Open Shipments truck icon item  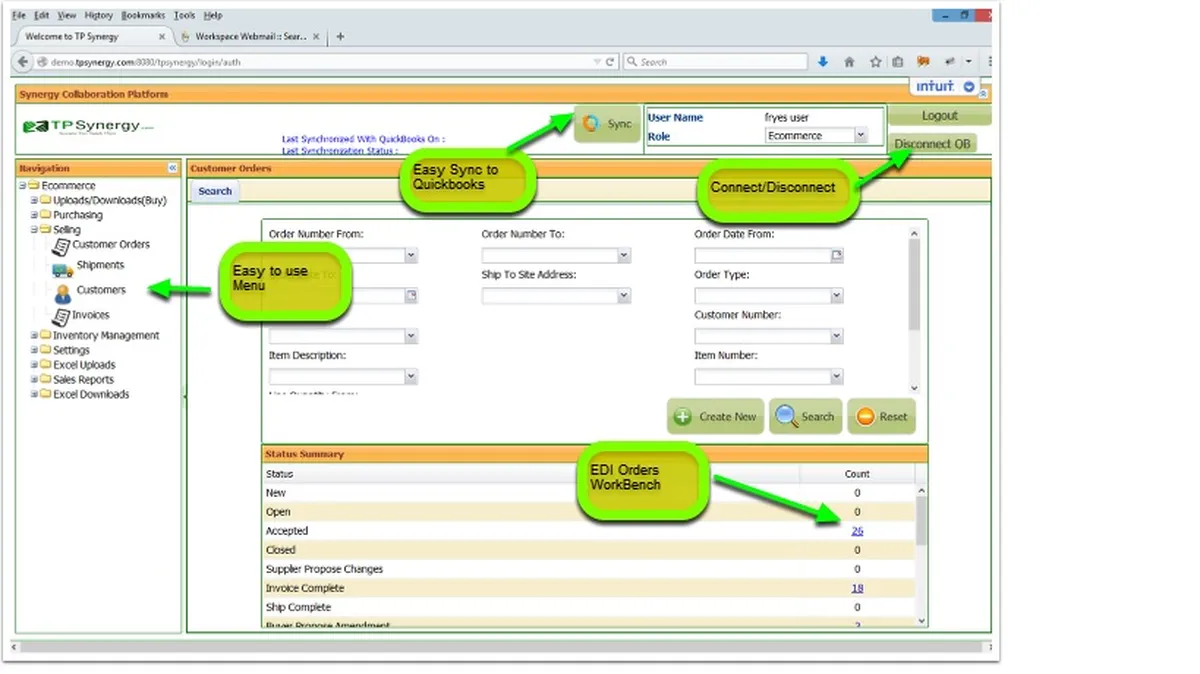coord(89,266)
